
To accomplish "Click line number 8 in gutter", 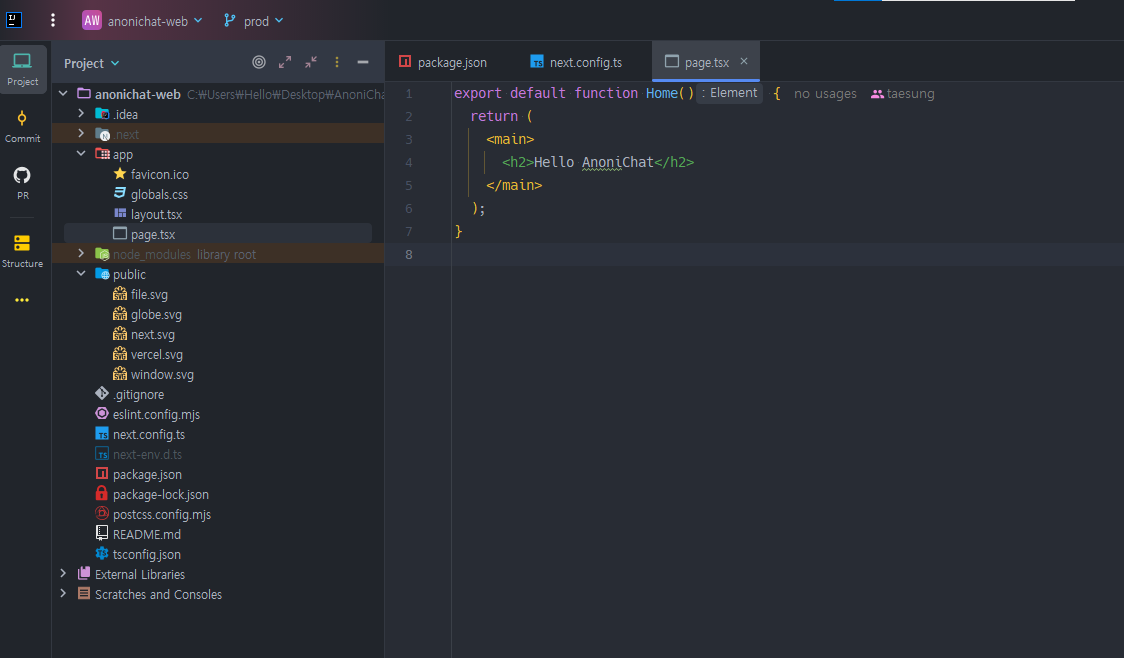I will [x=409, y=254].
